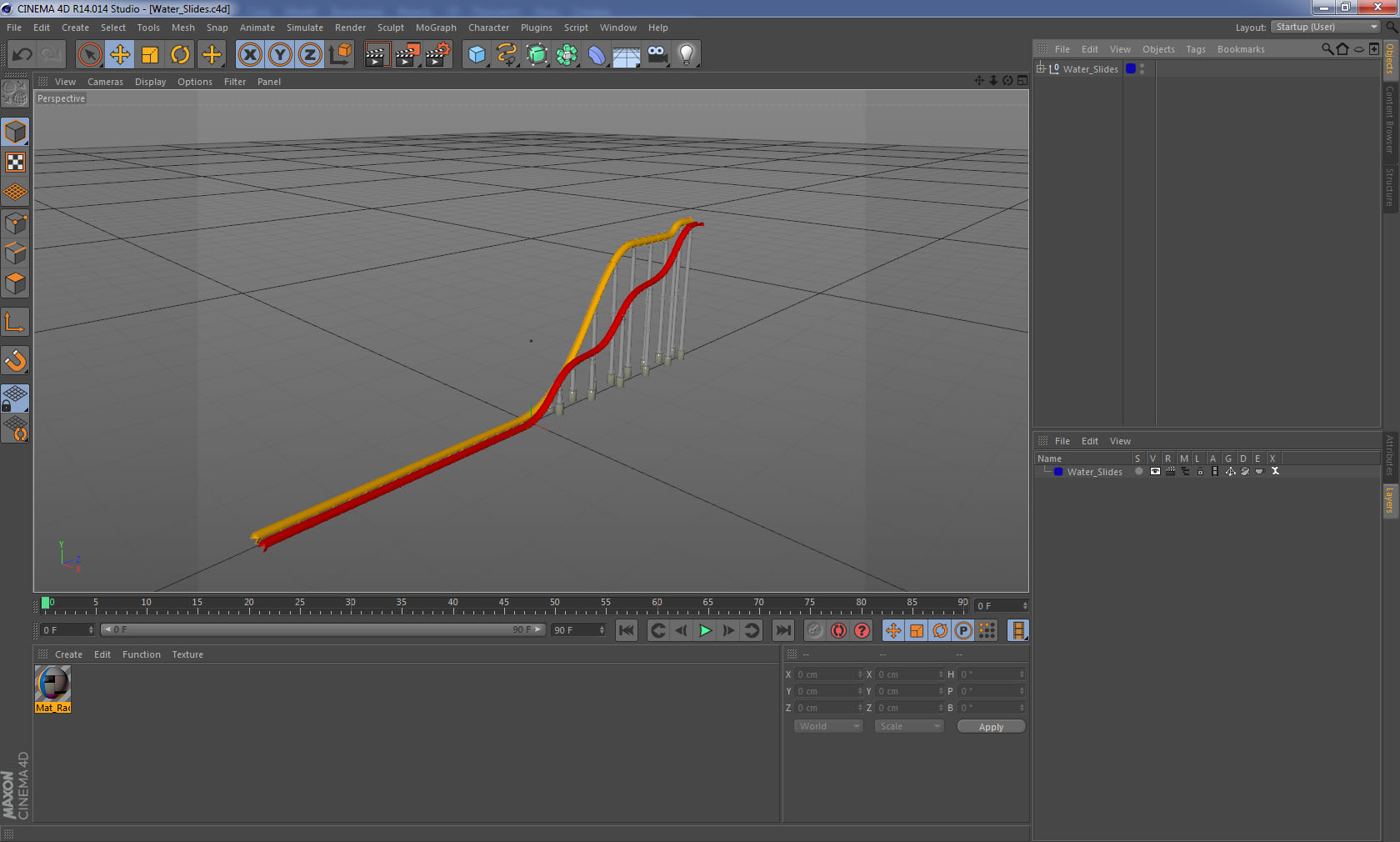Toggle X axis lock
The height and width of the screenshot is (842, 1400).
249,55
